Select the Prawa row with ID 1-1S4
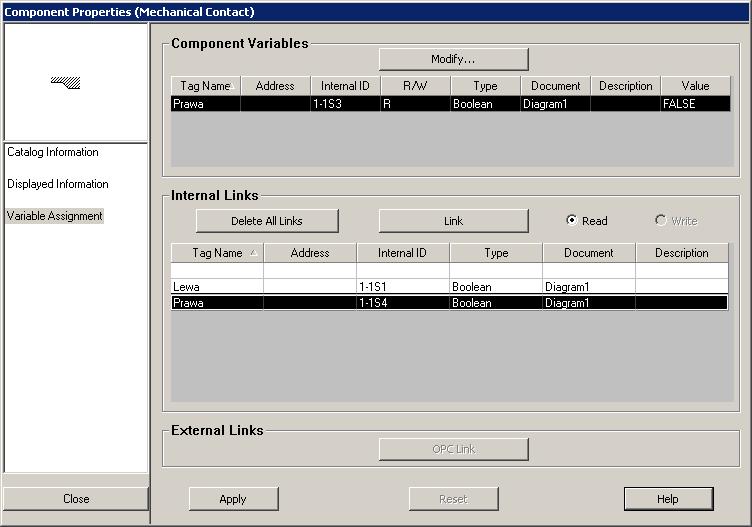Screen dimensions: 752x527 [449, 303]
